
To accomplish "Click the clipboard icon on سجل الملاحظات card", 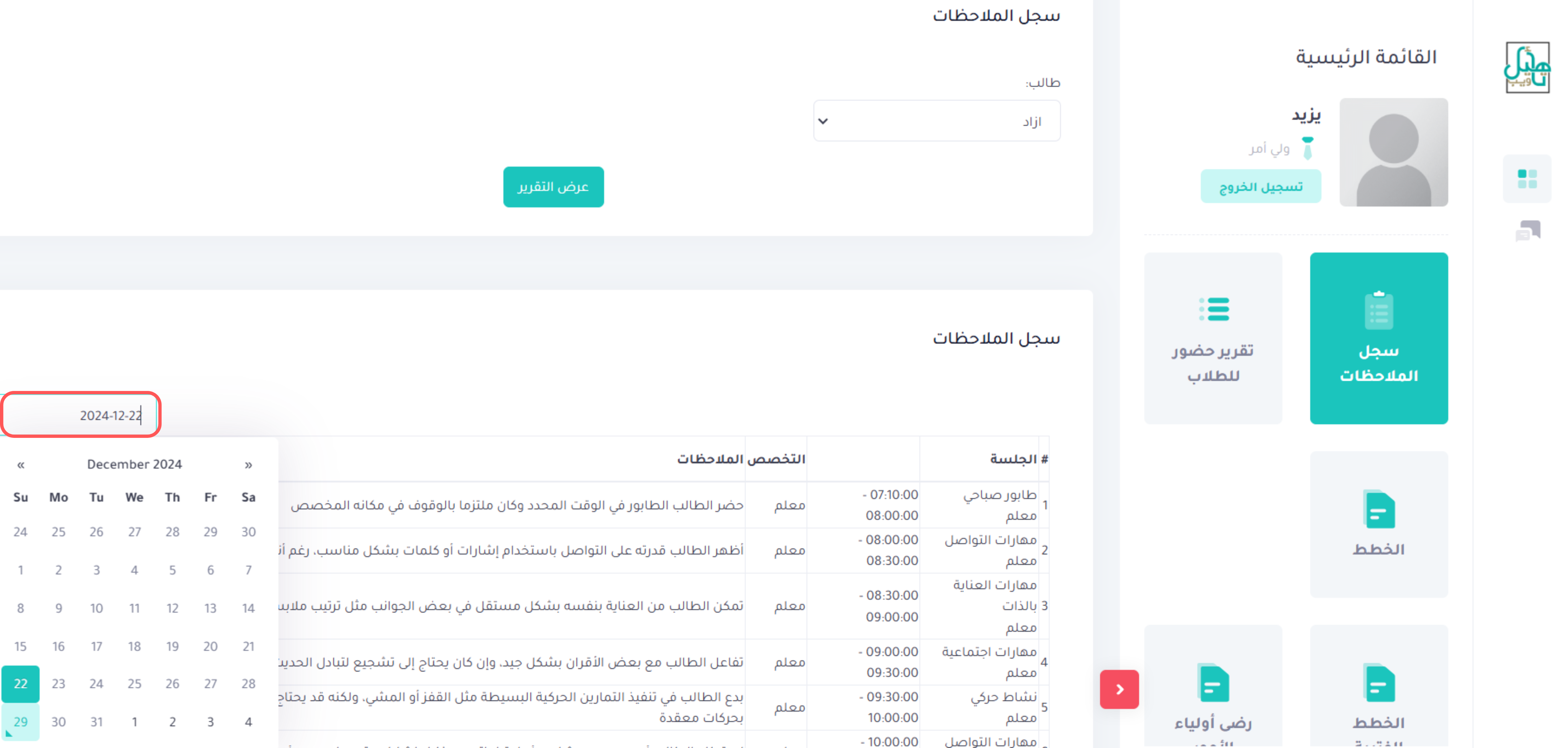I will point(1379,310).
